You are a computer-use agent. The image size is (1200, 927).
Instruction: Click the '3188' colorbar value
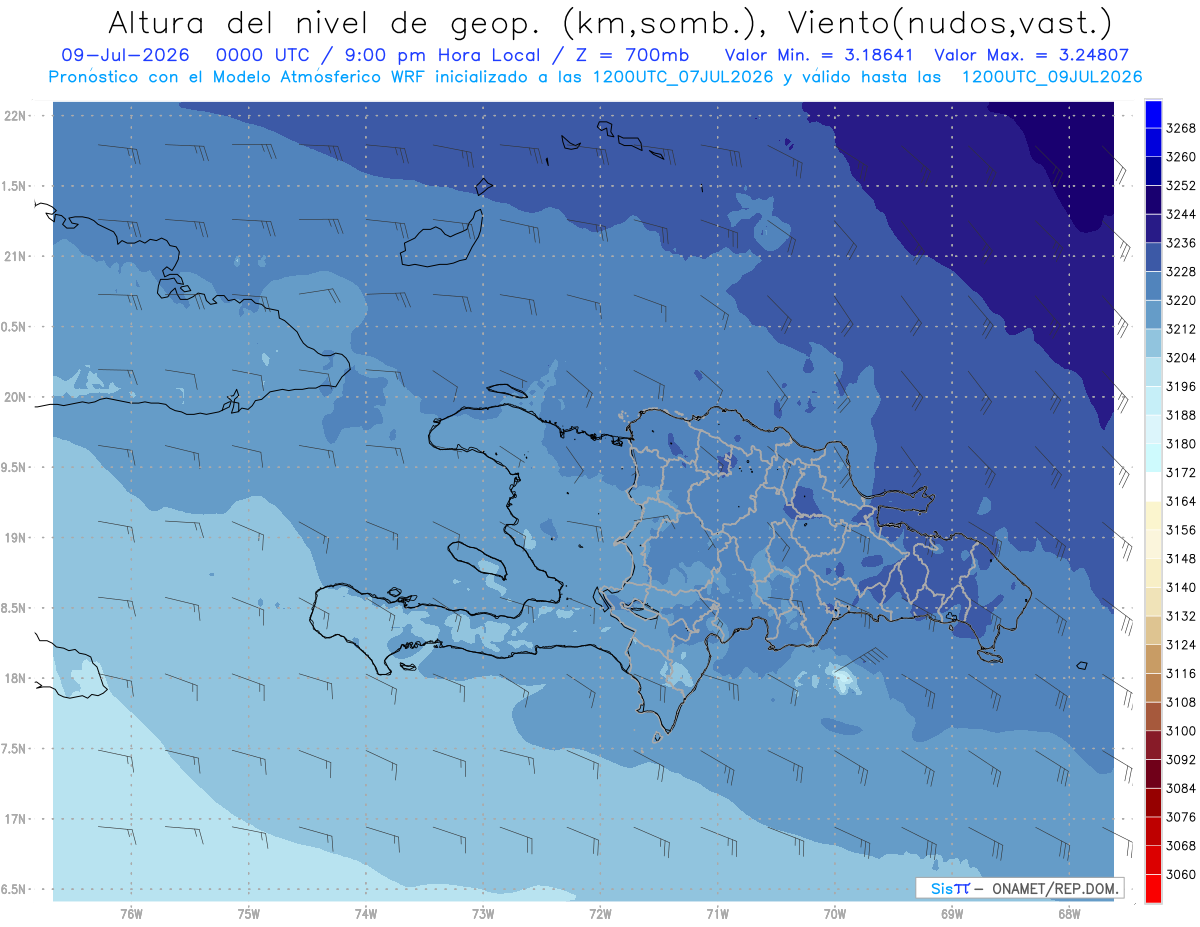1180,415
